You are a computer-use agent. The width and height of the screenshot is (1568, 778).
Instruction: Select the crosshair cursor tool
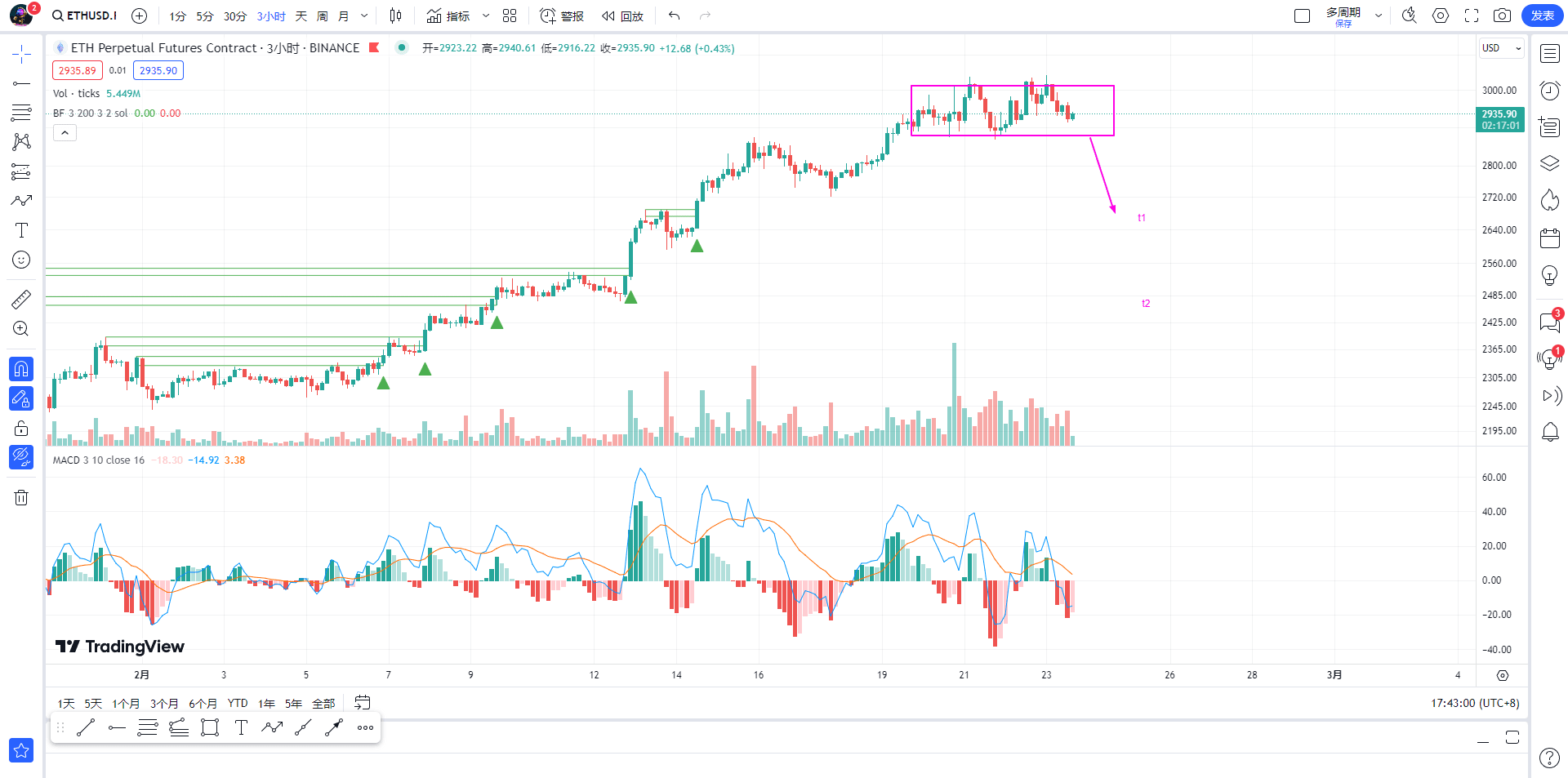click(21, 55)
